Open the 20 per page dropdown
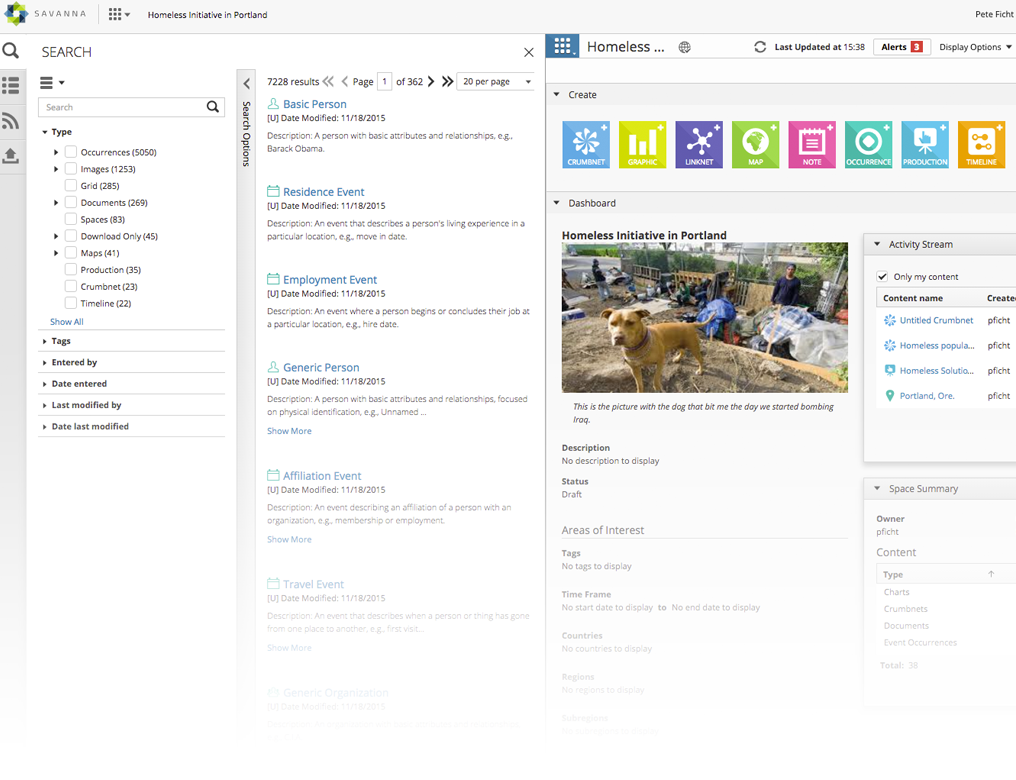Screen dimensions: 1016x780 (496, 82)
